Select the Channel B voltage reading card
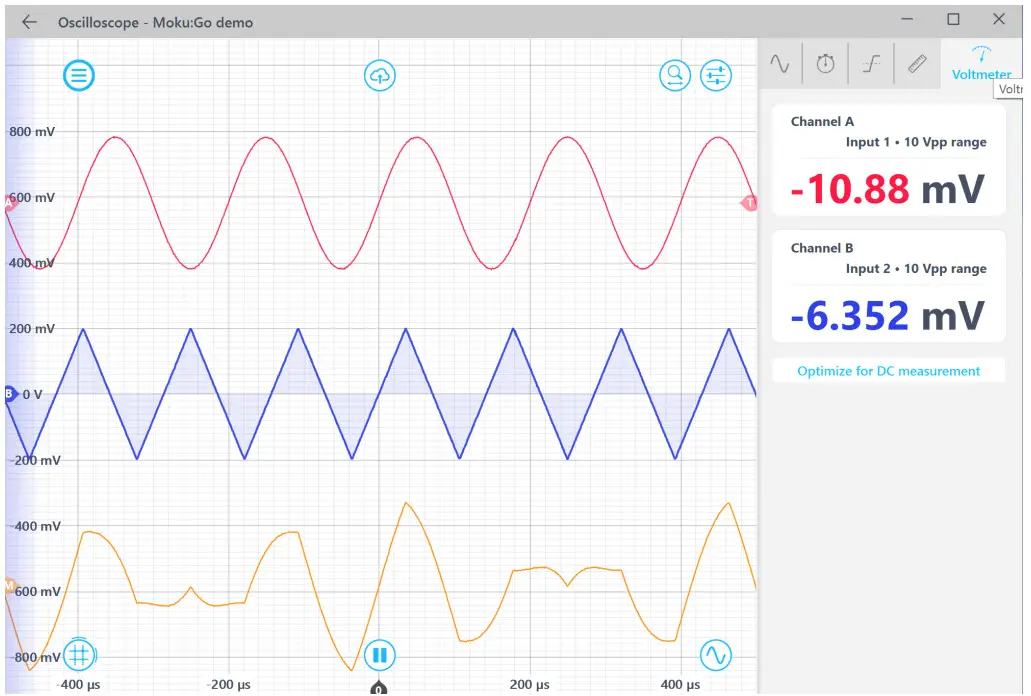Screen dimensions: 1031x696 coord(888,285)
